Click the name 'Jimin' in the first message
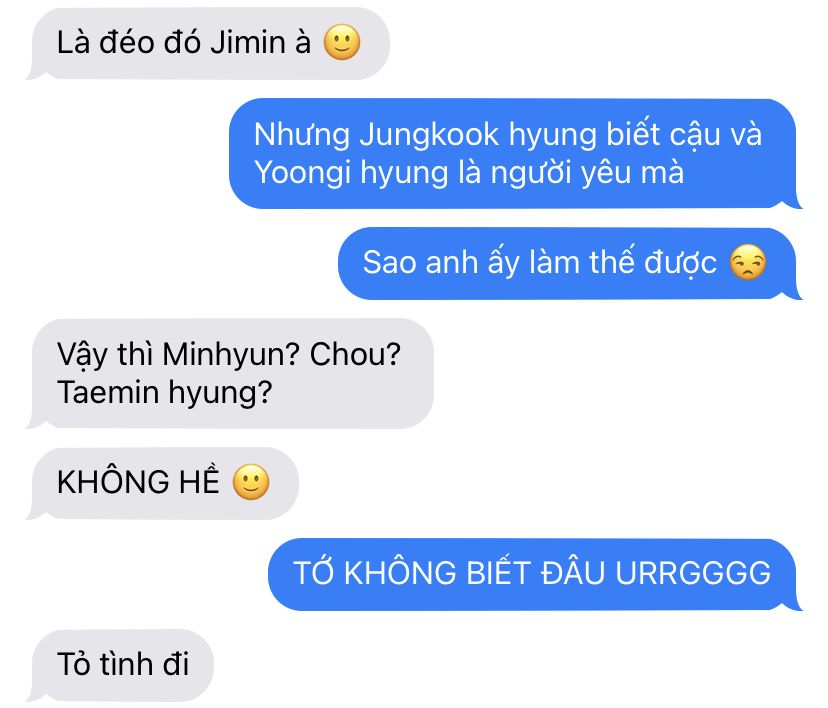The image size is (828, 708). (x=248, y=42)
